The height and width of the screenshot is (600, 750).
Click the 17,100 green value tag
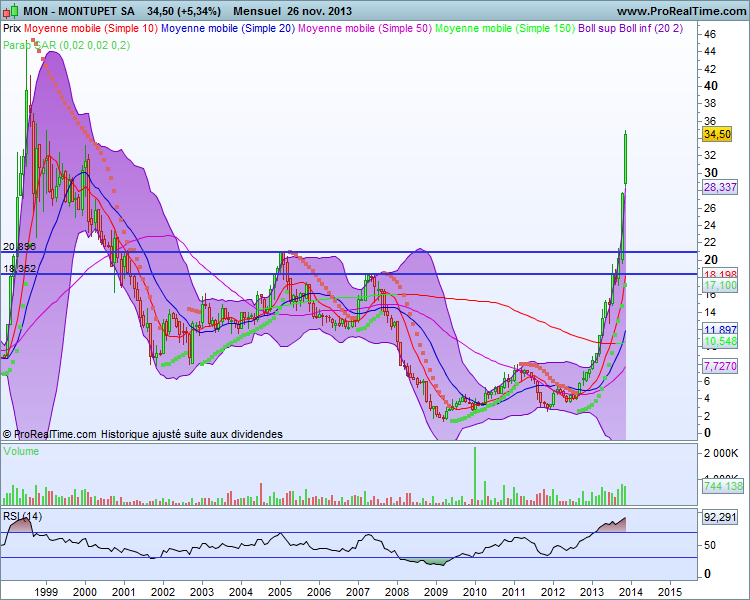(720, 286)
